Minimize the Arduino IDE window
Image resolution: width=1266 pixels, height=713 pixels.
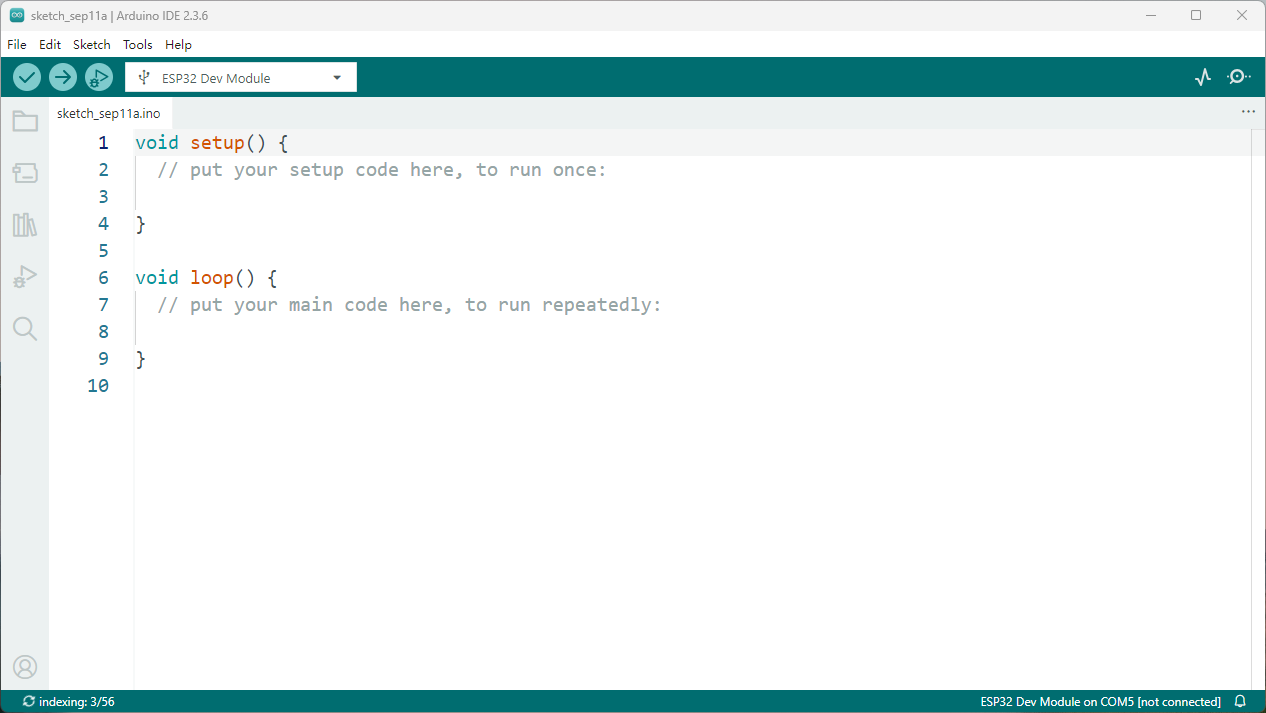1151,16
